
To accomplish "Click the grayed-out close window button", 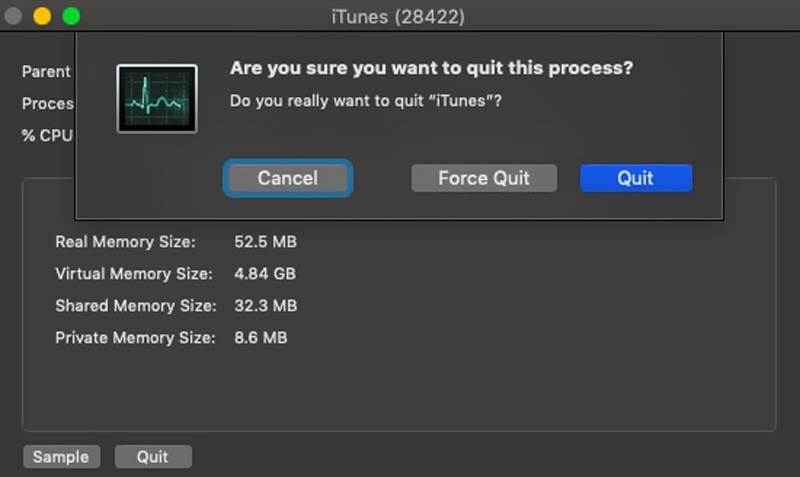I will coord(13,16).
